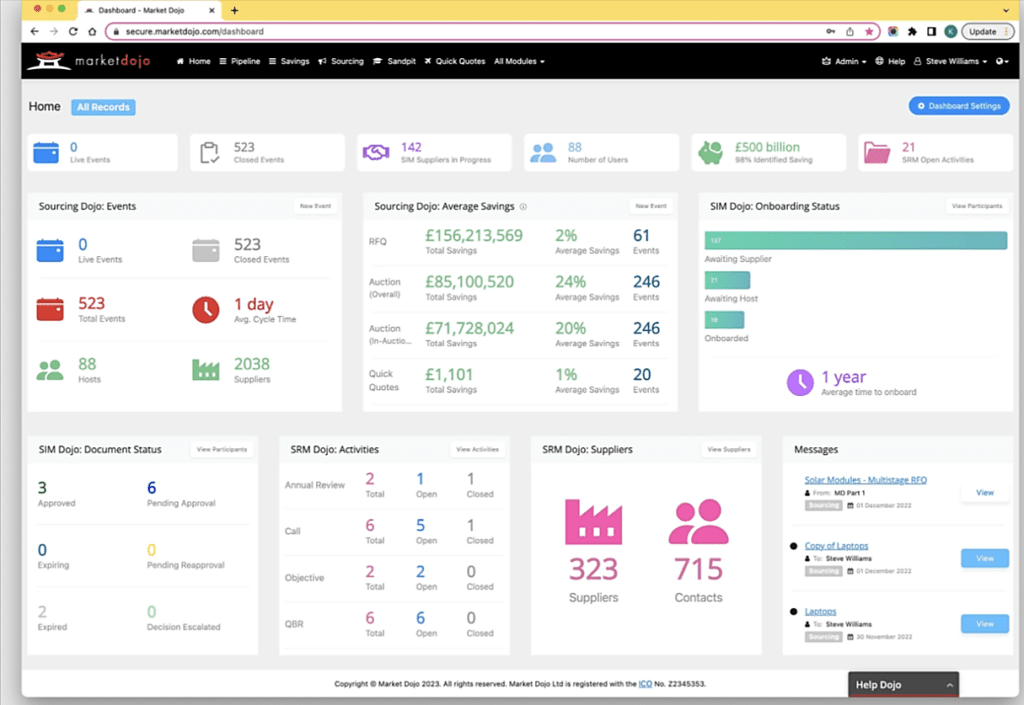Click the green Identified Saving hands icon
This screenshot has height=705, width=1024.
[x=710, y=150]
